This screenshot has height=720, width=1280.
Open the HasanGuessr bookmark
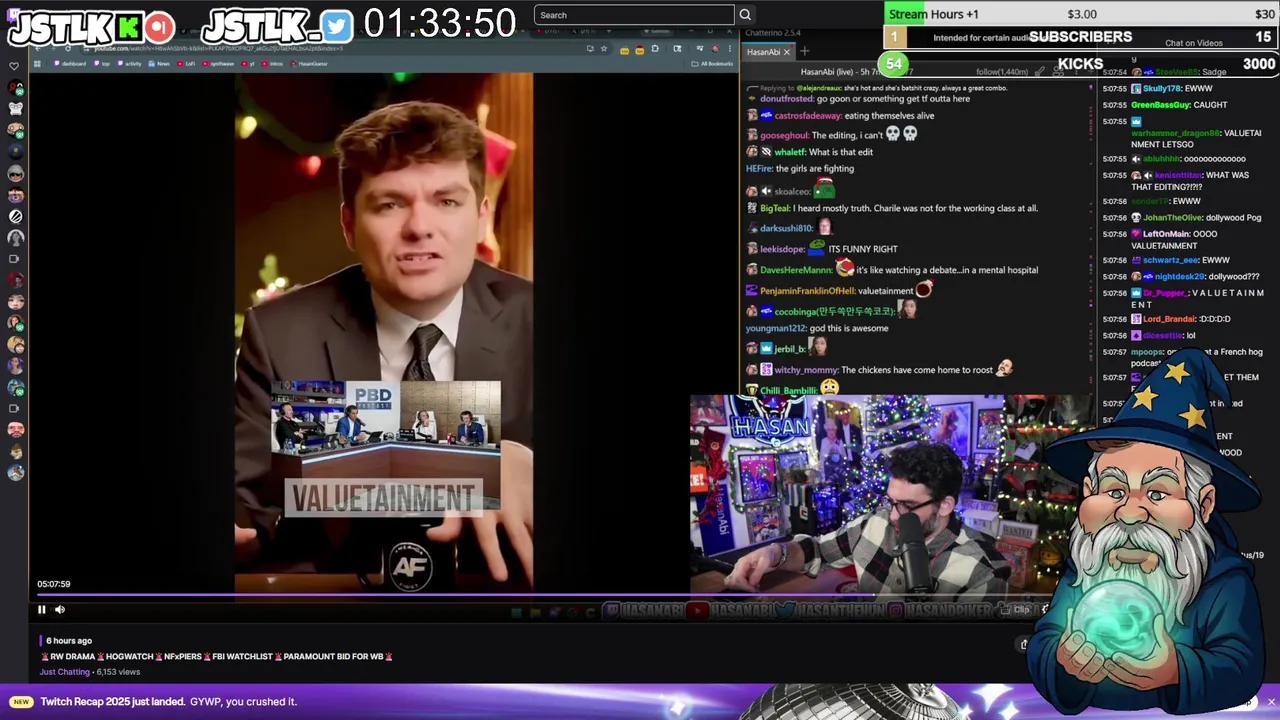click(309, 64)
